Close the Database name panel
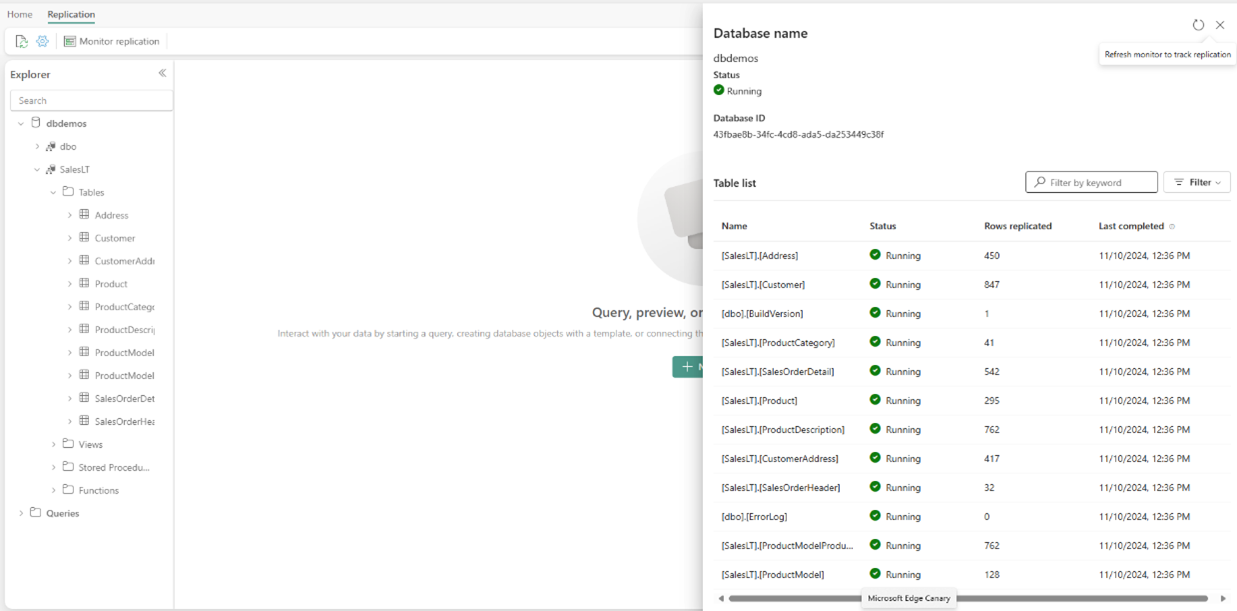 point(1220,25)
